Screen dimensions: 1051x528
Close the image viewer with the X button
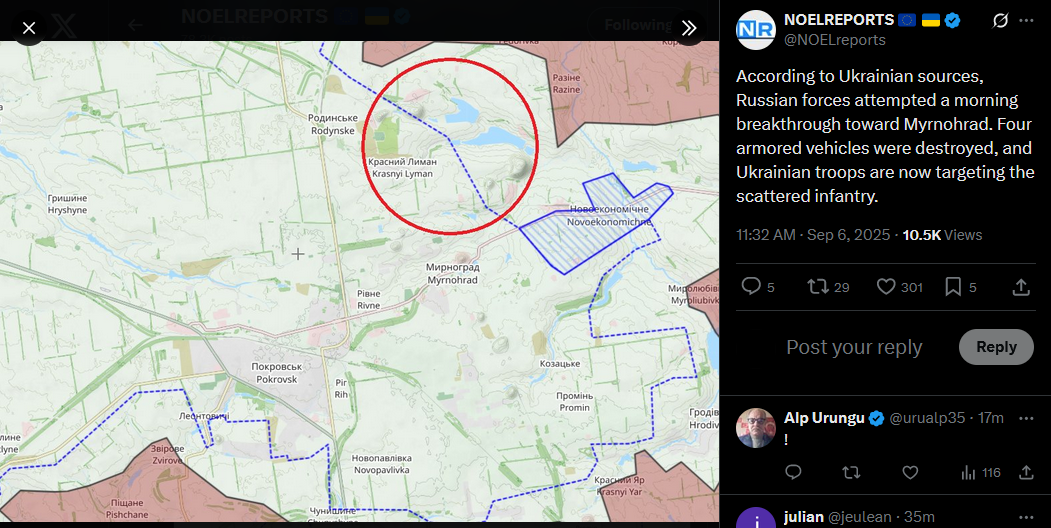click(29, 28)
